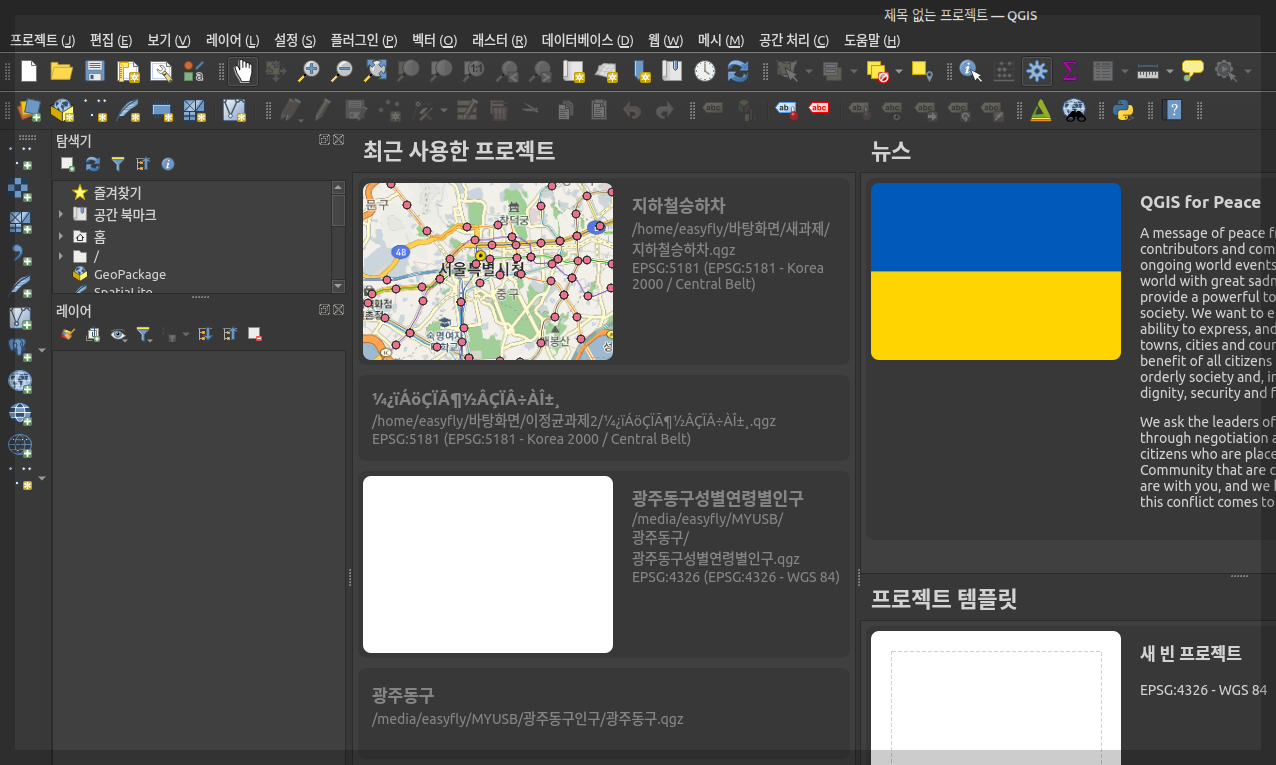Open the 프로젝트 menu
This screenshot has height=765, width=1276.
42,40
